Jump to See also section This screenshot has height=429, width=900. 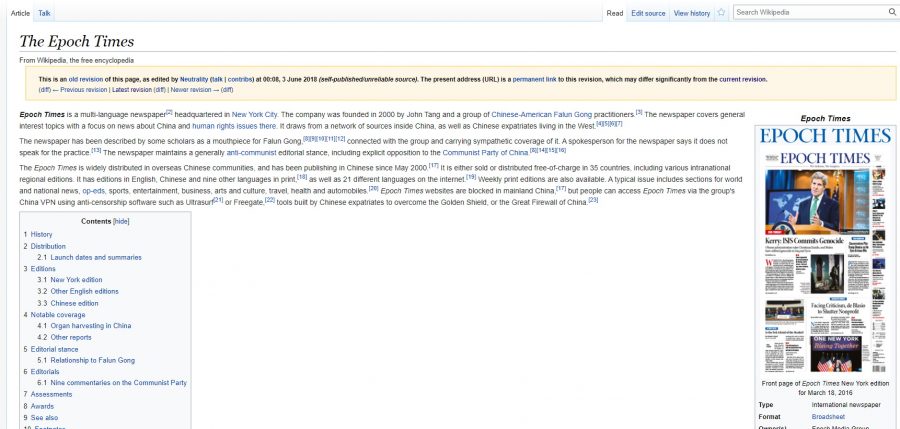pos(44,418)
